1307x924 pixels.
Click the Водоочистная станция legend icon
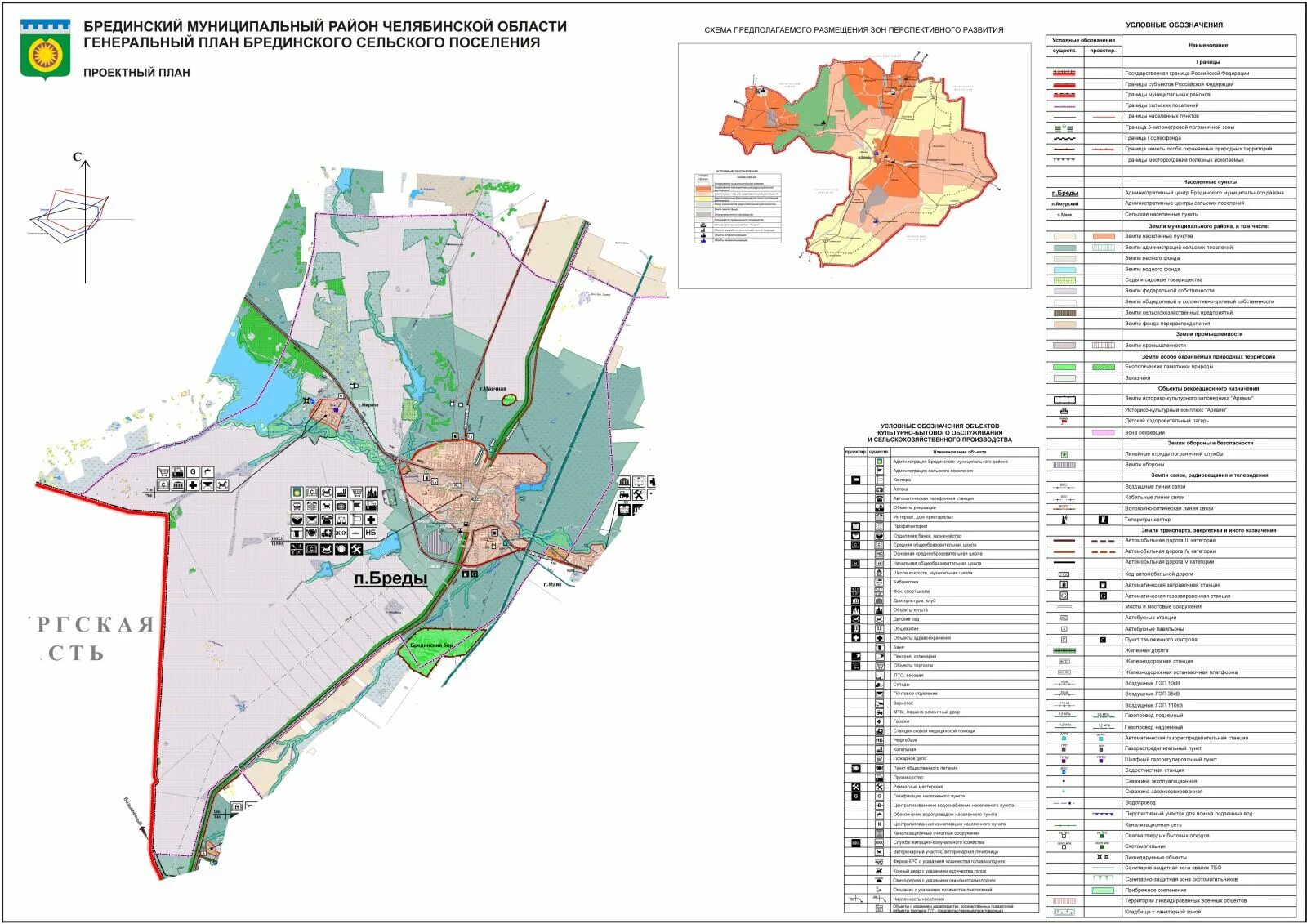(1064, 770)
